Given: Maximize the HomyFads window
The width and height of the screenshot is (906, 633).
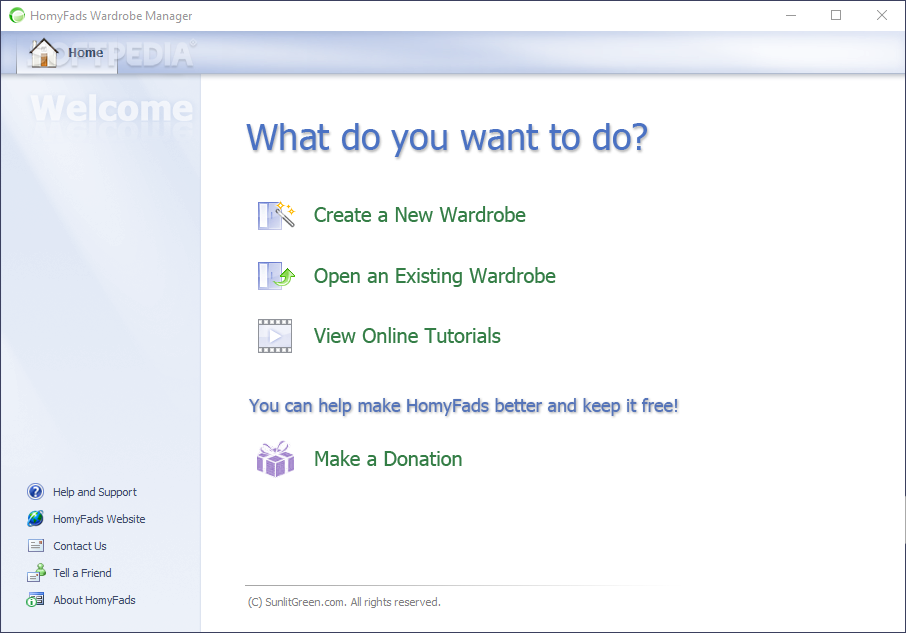Looking at the screenshot, I should point(836,16).
